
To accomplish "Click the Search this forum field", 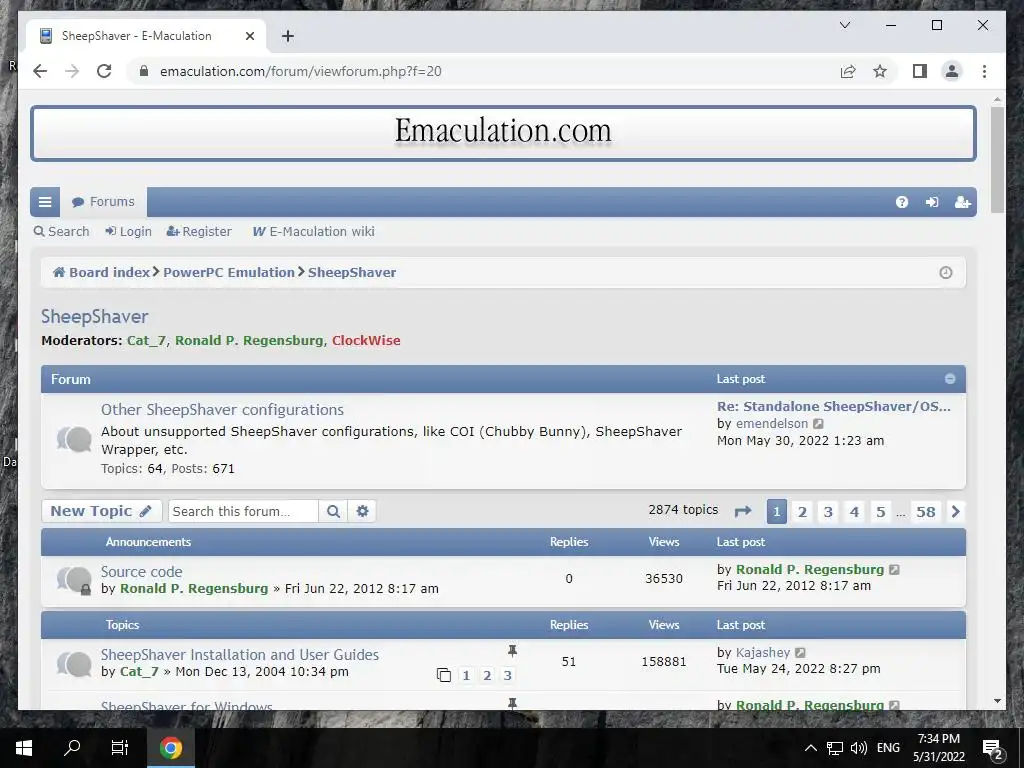I will (243, 511).
